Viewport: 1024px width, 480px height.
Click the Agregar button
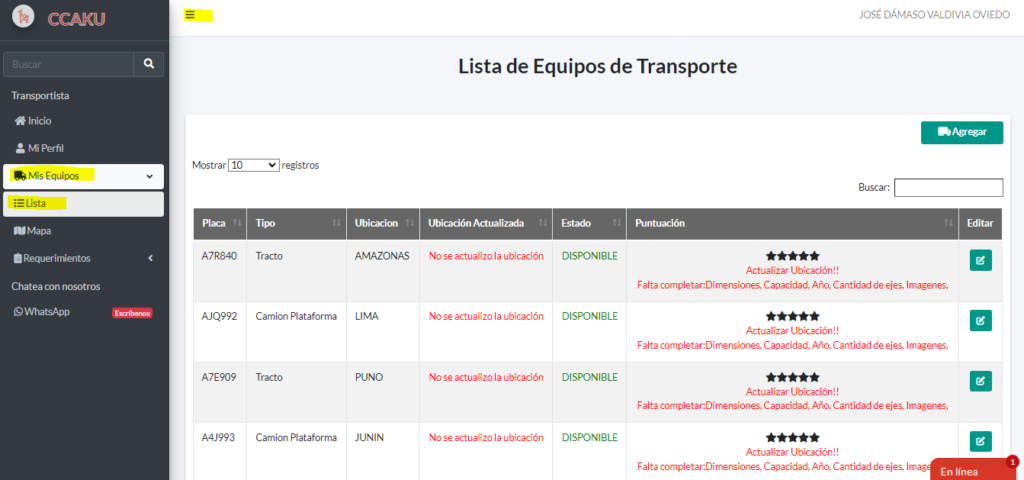click(961, 132)
